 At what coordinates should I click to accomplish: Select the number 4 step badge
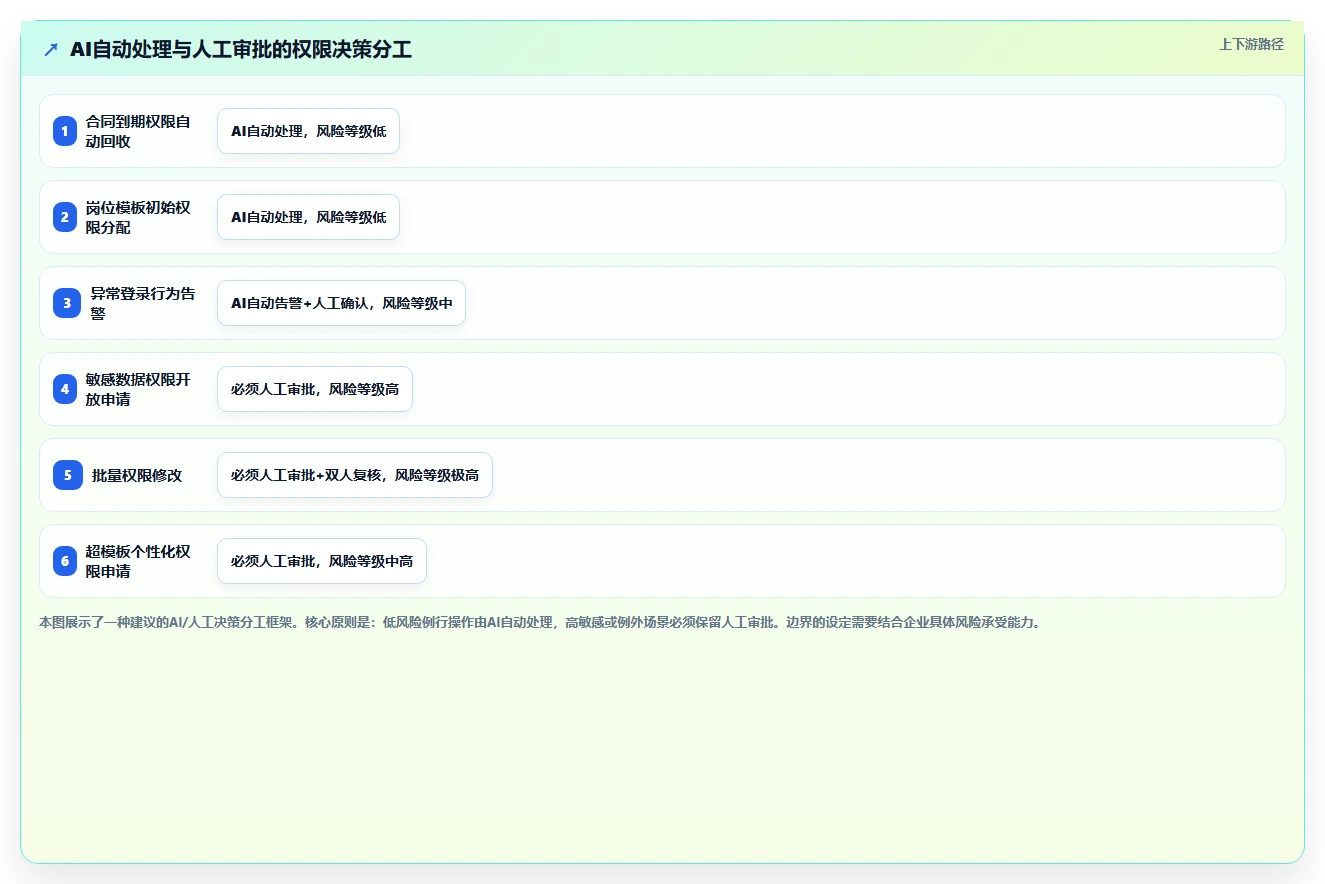click(65, 389)
